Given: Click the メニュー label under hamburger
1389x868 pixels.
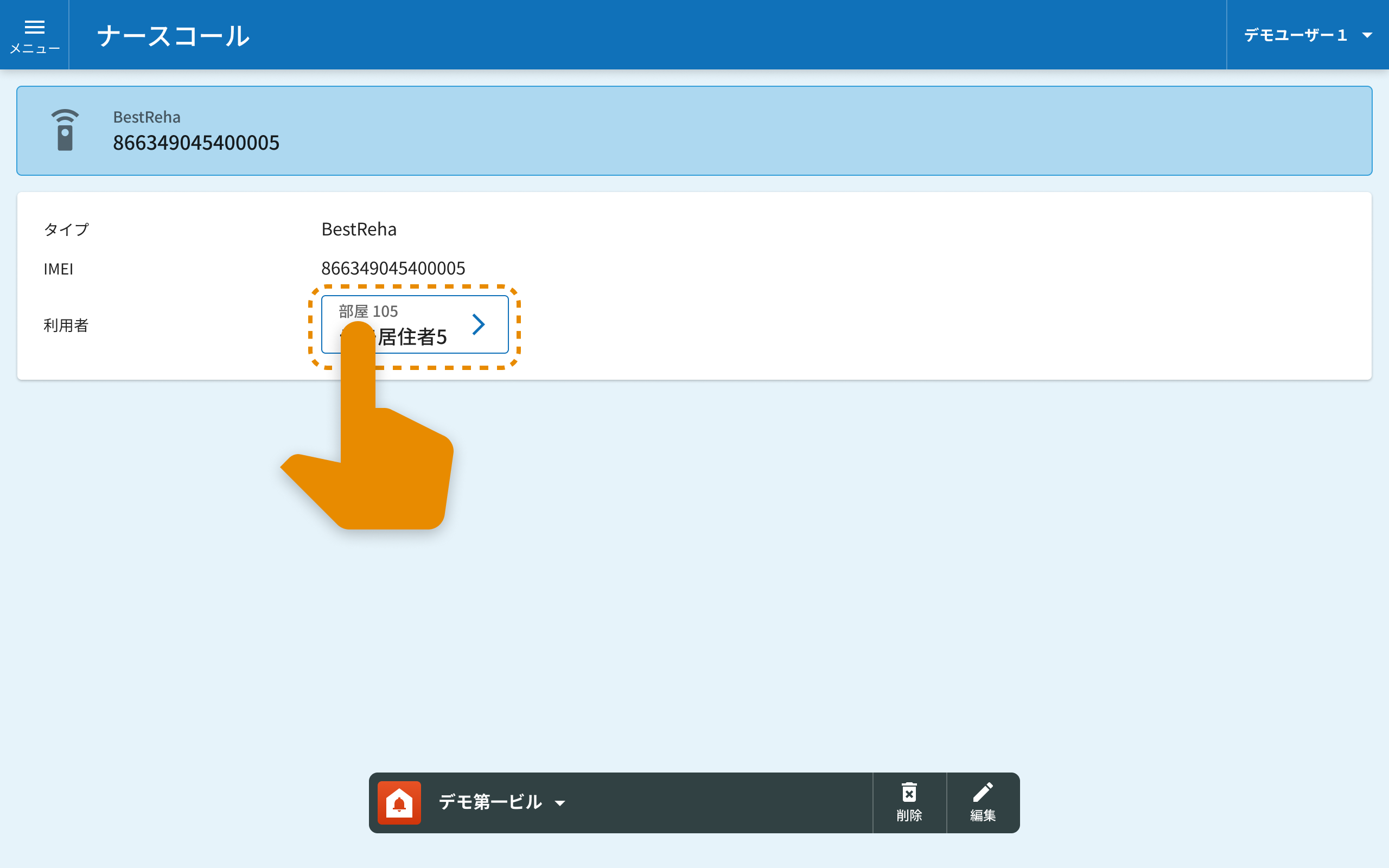Looking at the screenshot, I should pyautogui.click(x=34, y=49).
